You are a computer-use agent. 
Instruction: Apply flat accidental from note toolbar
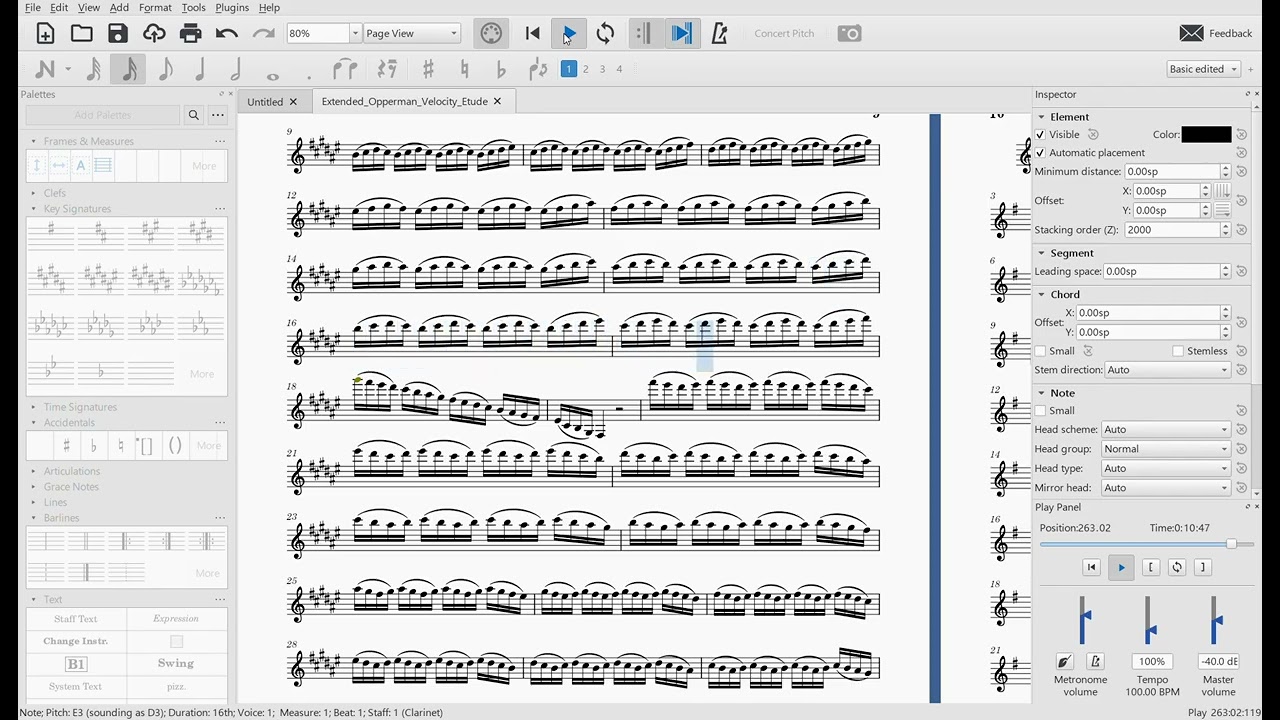click(x=501, y=69)
